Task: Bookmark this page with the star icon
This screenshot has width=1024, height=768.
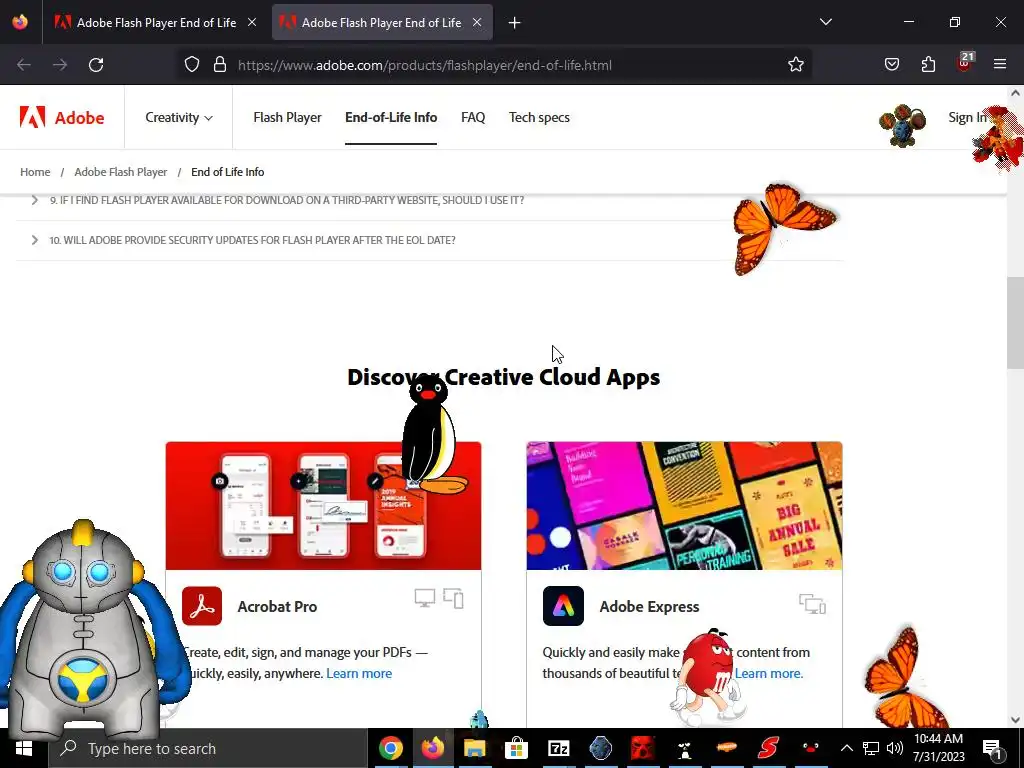Action: point(795,65)
